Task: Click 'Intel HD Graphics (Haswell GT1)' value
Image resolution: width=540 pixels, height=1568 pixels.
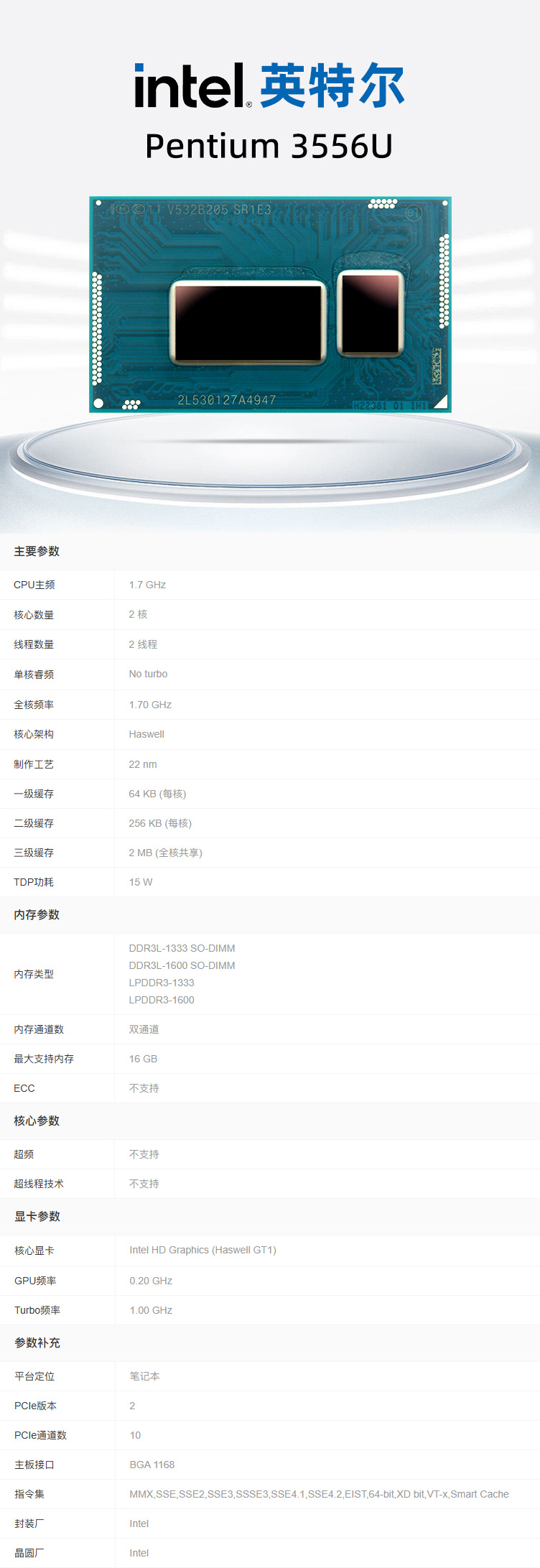Action: point(202,1250)
